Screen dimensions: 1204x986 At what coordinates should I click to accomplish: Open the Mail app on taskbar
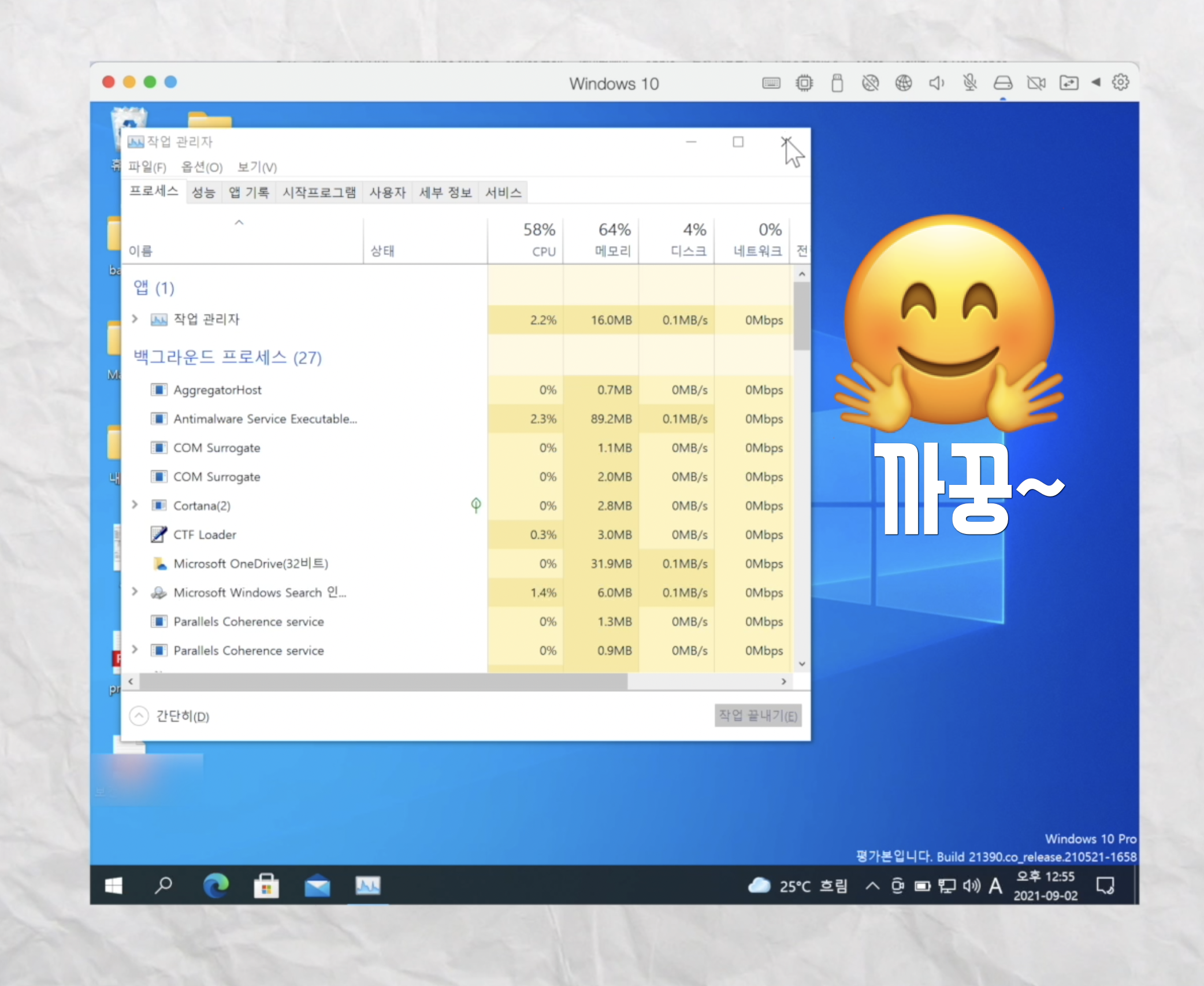[317, 885]
